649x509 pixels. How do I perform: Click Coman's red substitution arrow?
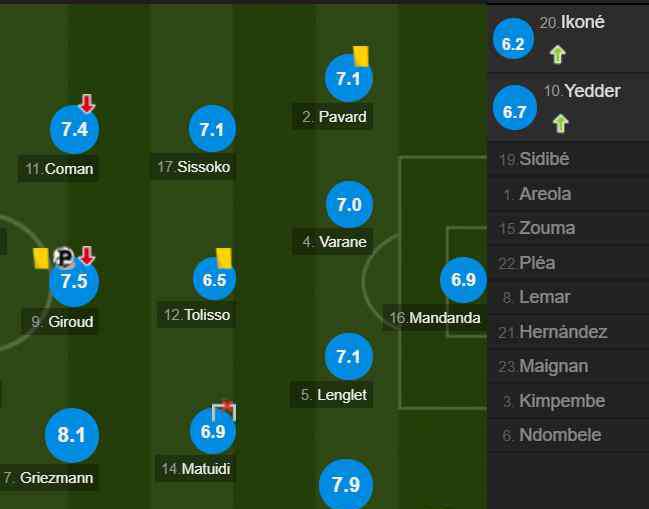coord(87,103)
